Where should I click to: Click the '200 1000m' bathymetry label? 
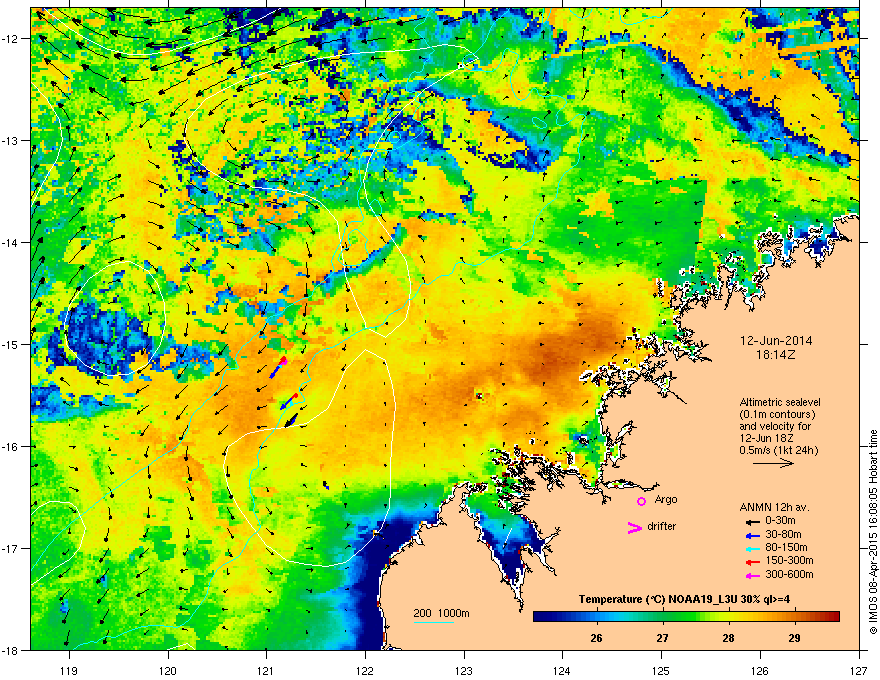[x=441, y=613]
